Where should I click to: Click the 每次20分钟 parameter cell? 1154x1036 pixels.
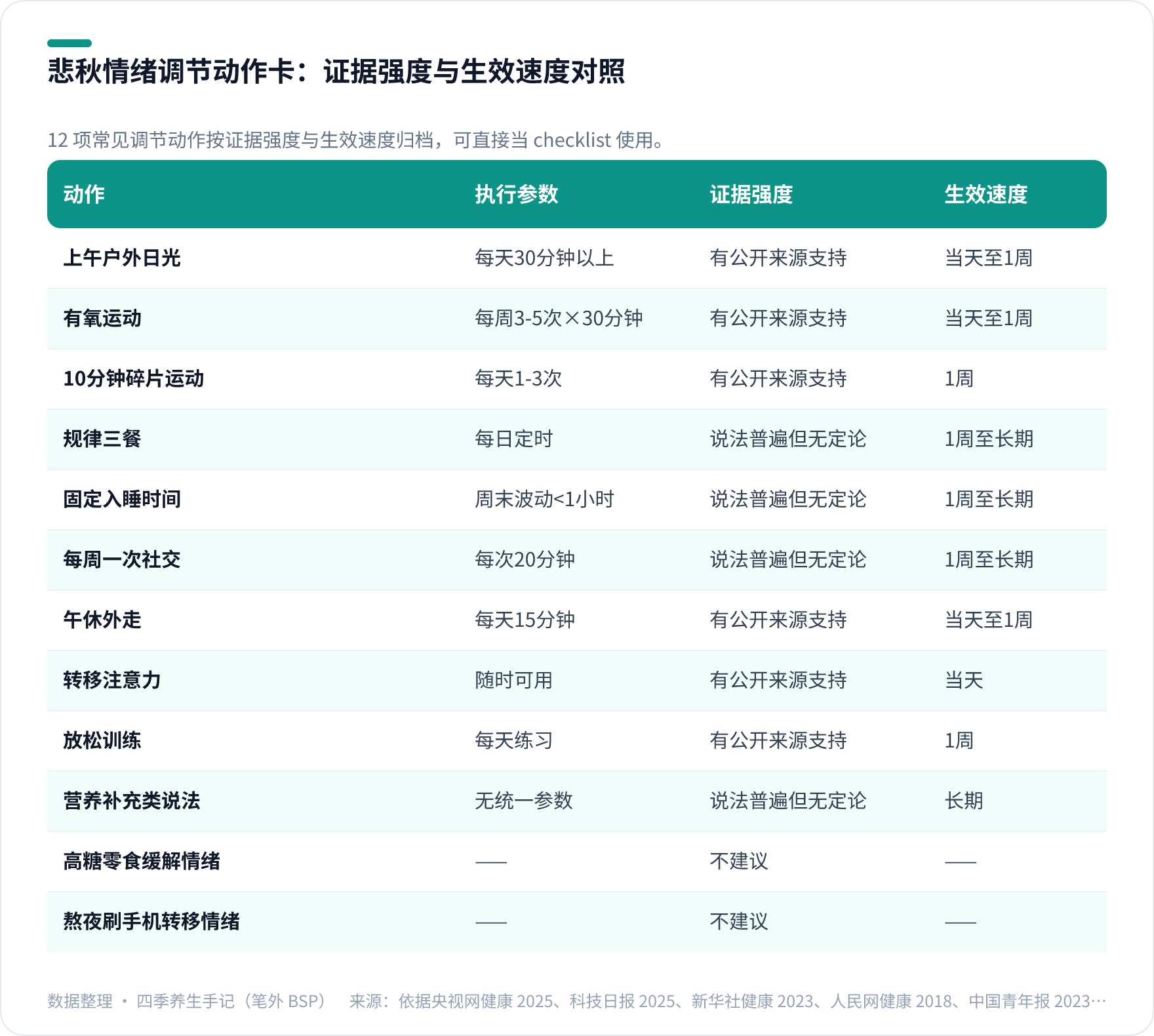coord(525,559)
